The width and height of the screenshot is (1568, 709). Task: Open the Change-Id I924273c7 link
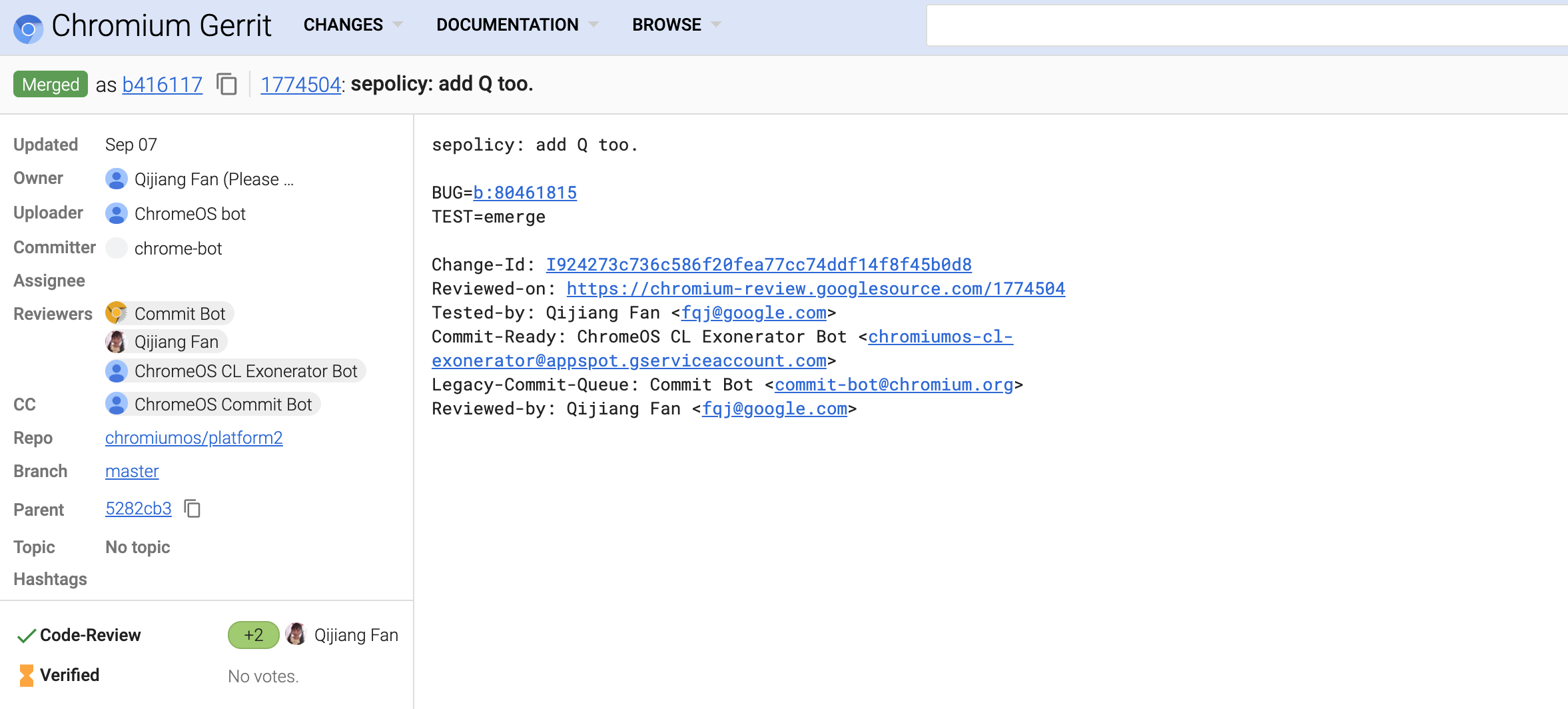[x=759, y=265]
